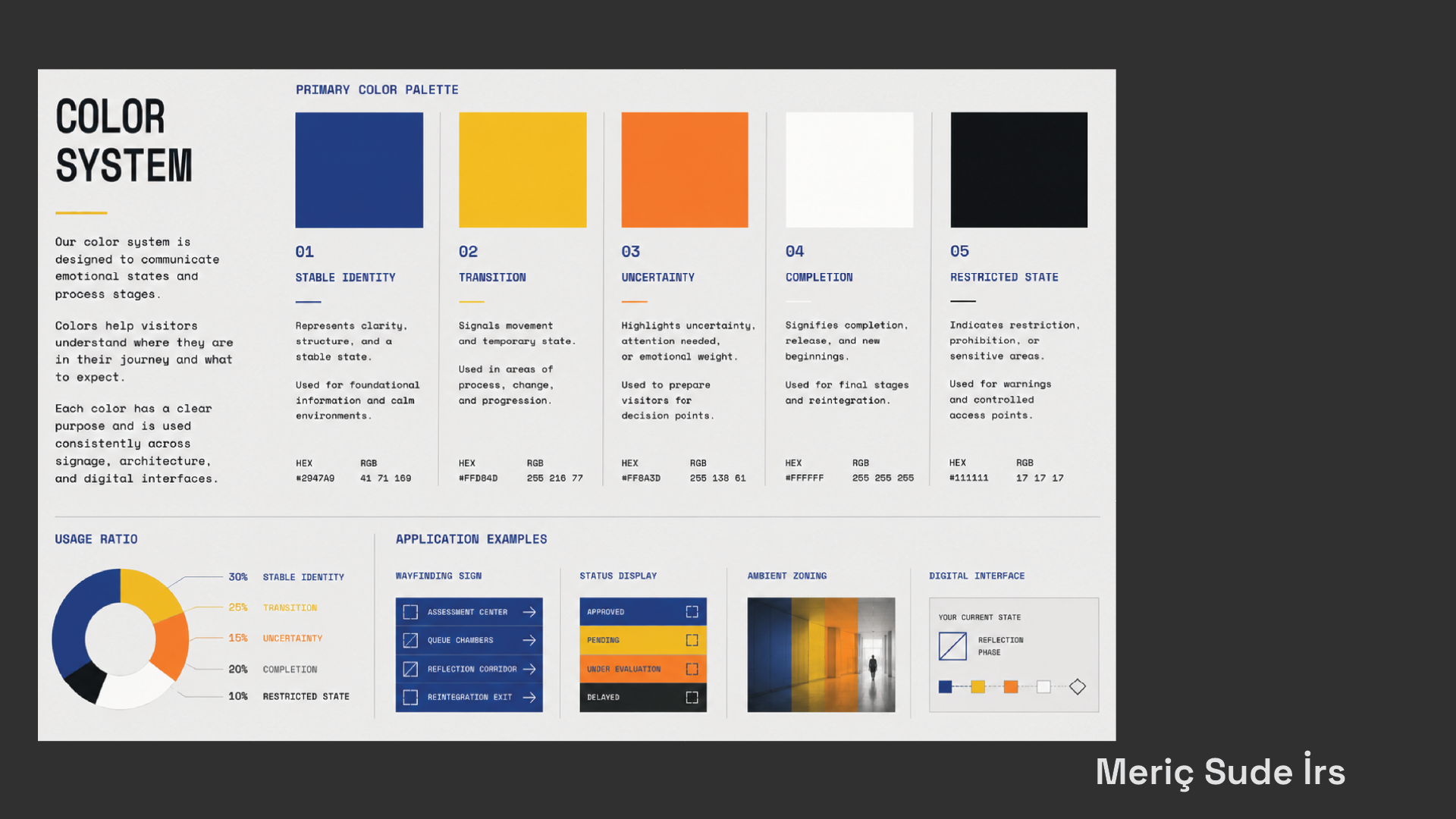Screen dimensions: 1456x819
Task: Click the white square progress step
Action: click(1044, 687)
